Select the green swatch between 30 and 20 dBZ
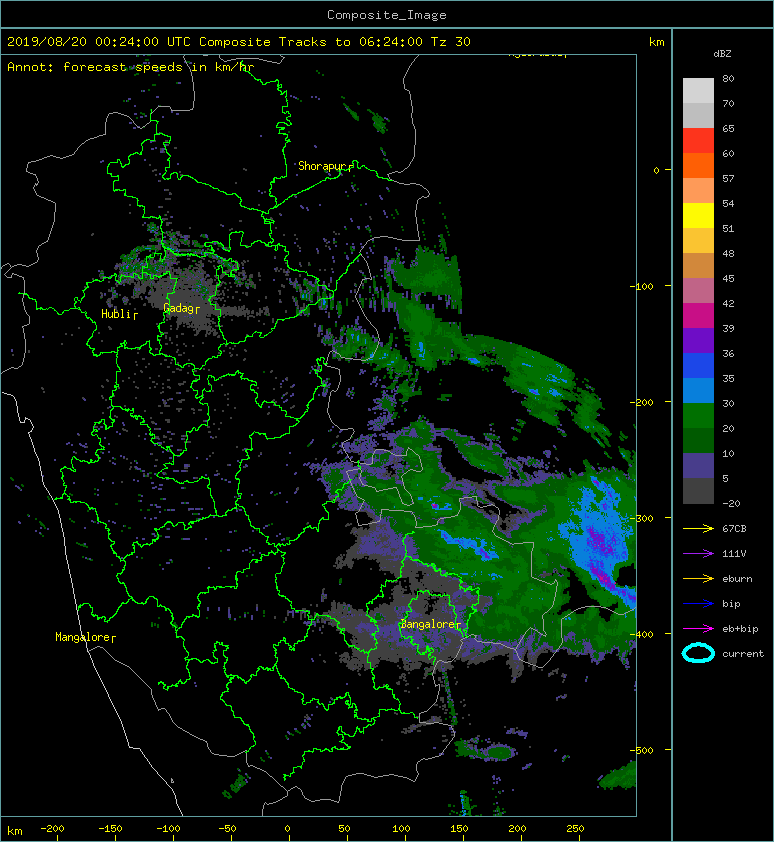Viewport: 774px width, 842px height. [x=698, y=416]
